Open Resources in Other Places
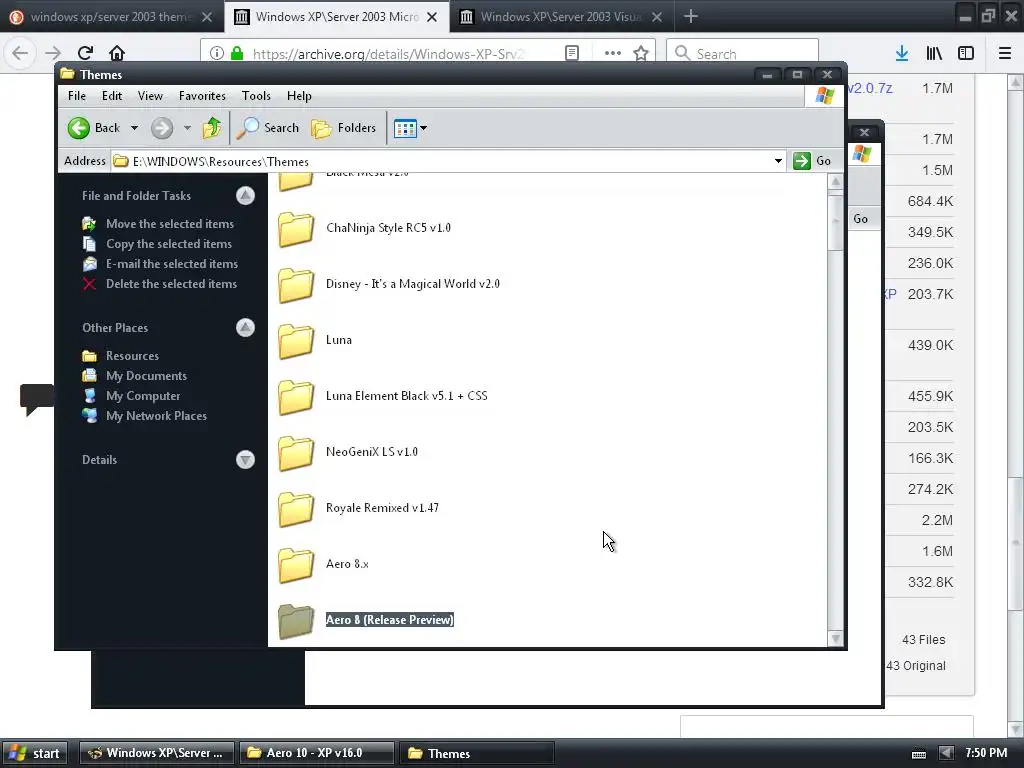This screenshot has height=768, width=1024. [132, 356]
